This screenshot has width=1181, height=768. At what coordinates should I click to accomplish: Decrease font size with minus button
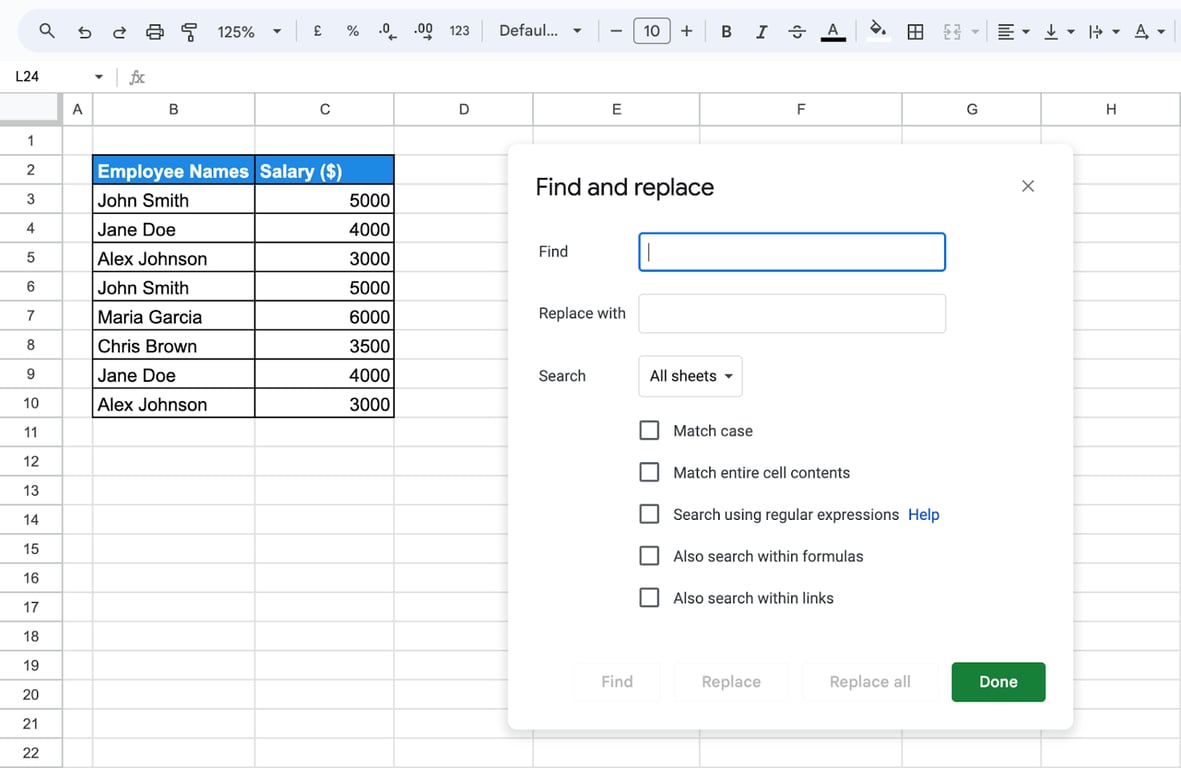click(x=616, y=31)
